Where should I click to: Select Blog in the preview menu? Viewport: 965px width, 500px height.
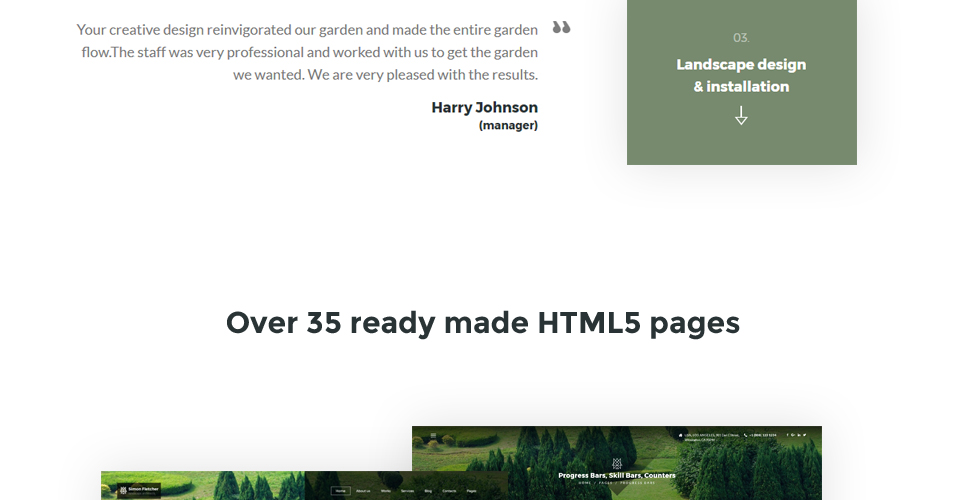[x=428, y=491]
